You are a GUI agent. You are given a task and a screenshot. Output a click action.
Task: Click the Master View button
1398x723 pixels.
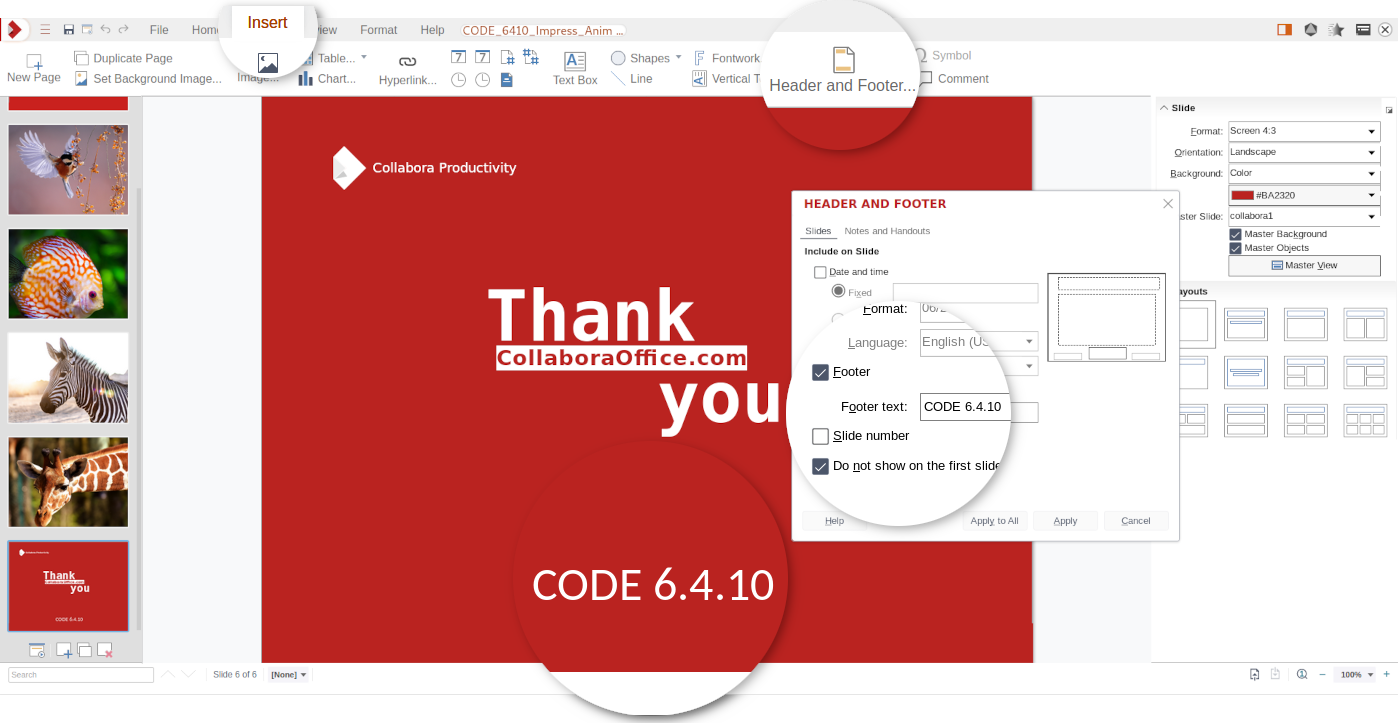[x=1304, y=266]
